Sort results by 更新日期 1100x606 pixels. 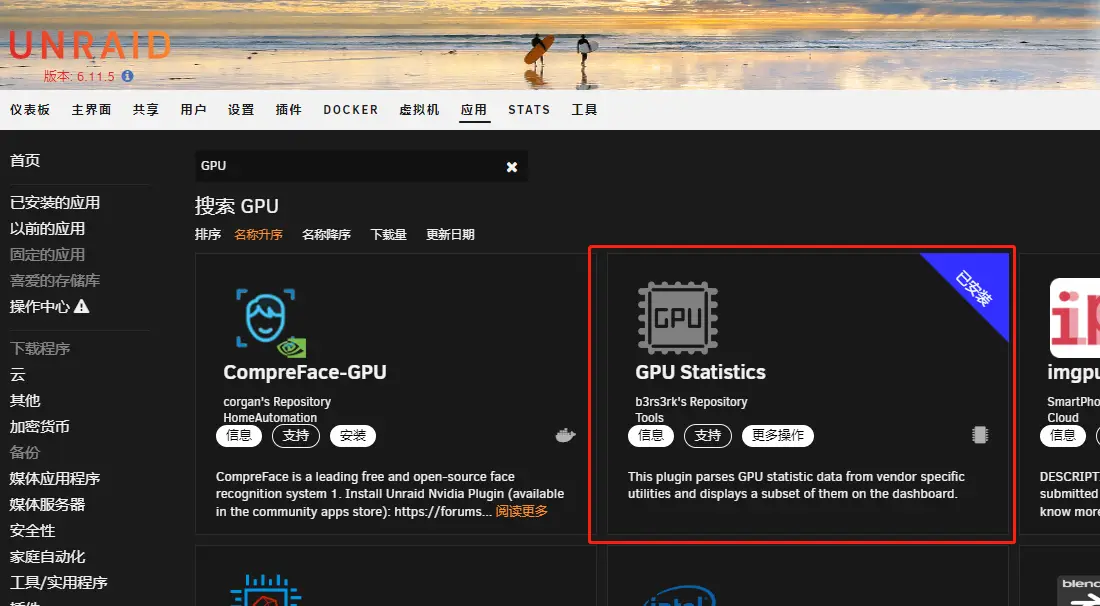click(450, 235)
